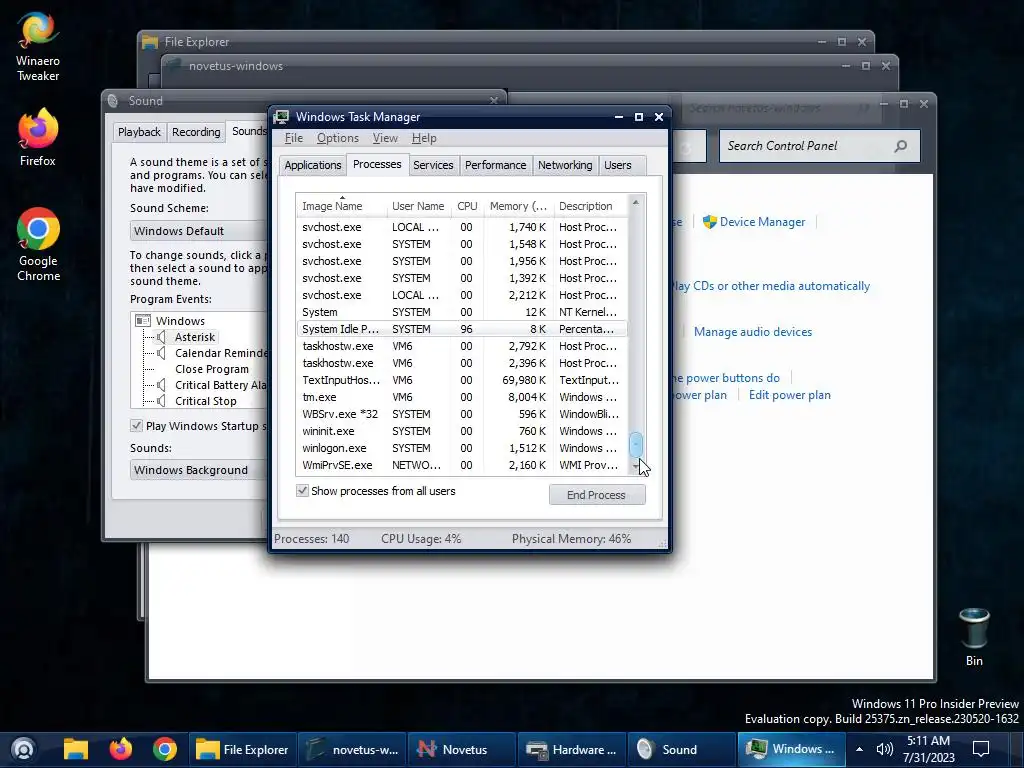Screen dimensions: 1024x768
Task: Click the Asterisk speaker icon in Program Events
Action: coord(161,337)
